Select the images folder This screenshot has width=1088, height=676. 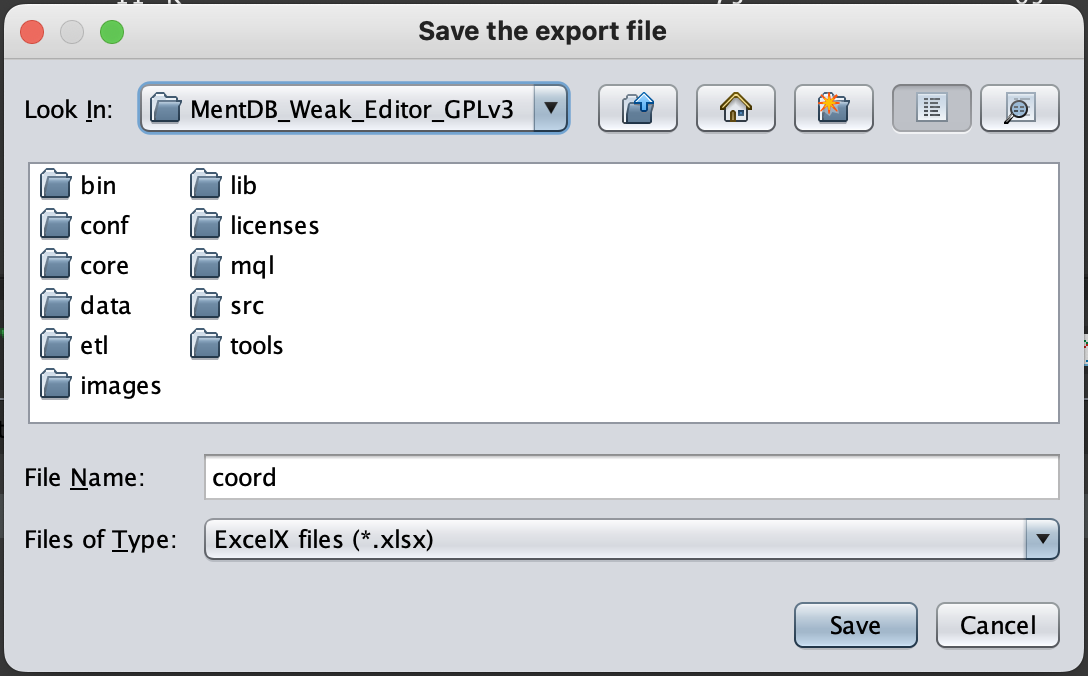click(120, 386)
